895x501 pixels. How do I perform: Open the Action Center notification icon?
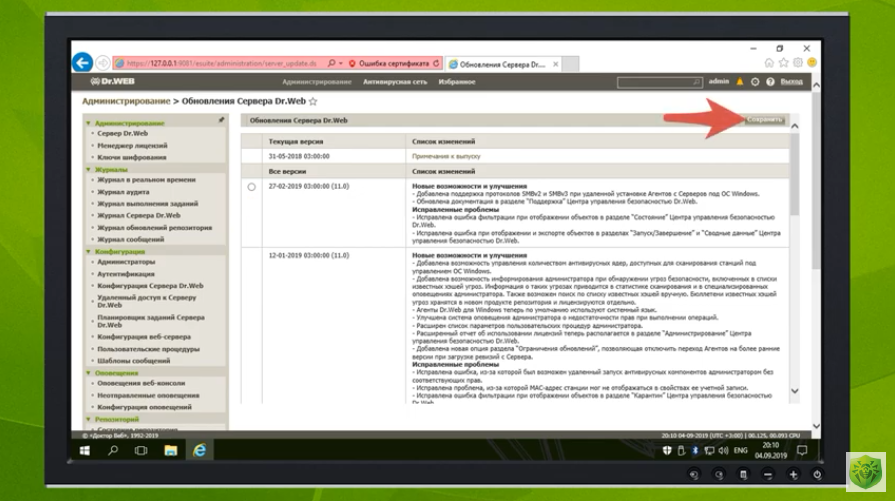pos(802,451)
